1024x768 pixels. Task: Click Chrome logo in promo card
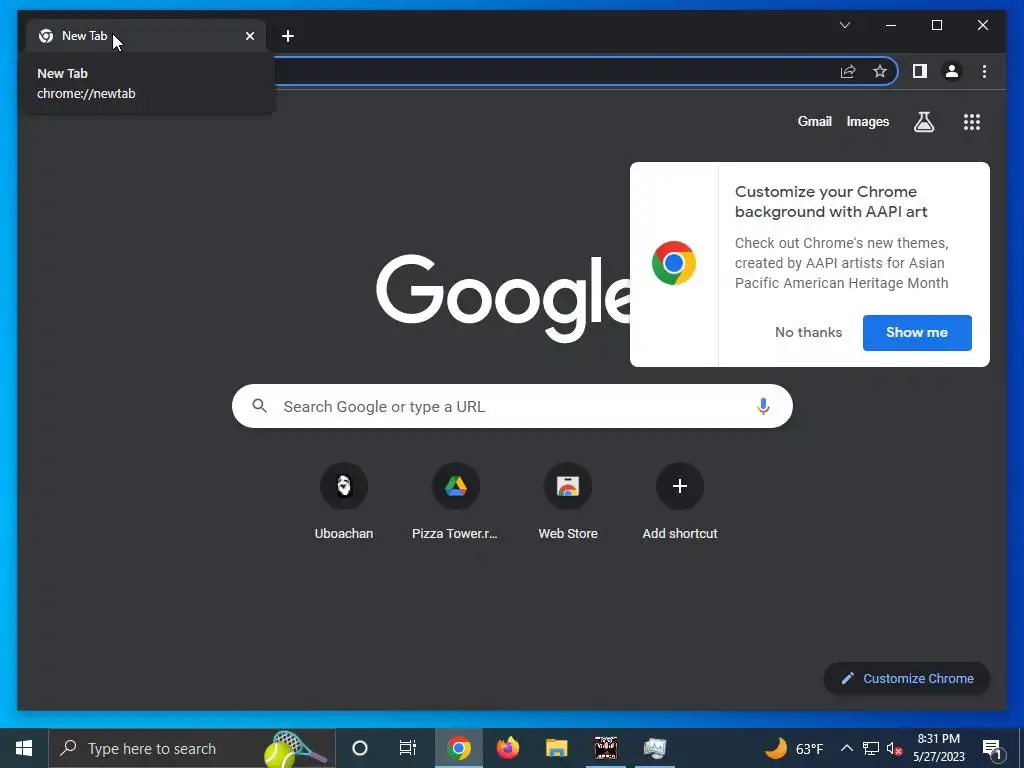tap(673, 263)
